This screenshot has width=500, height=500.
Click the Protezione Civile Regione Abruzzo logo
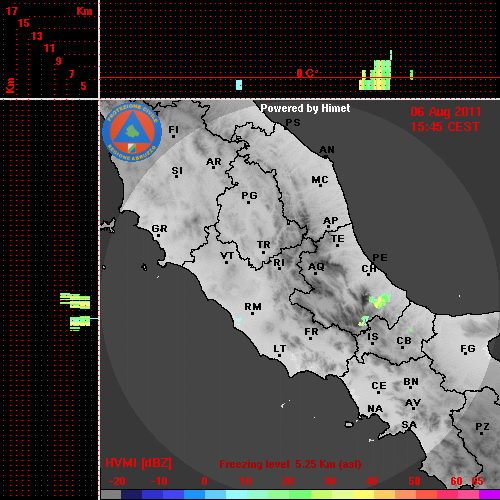(132, 132)
